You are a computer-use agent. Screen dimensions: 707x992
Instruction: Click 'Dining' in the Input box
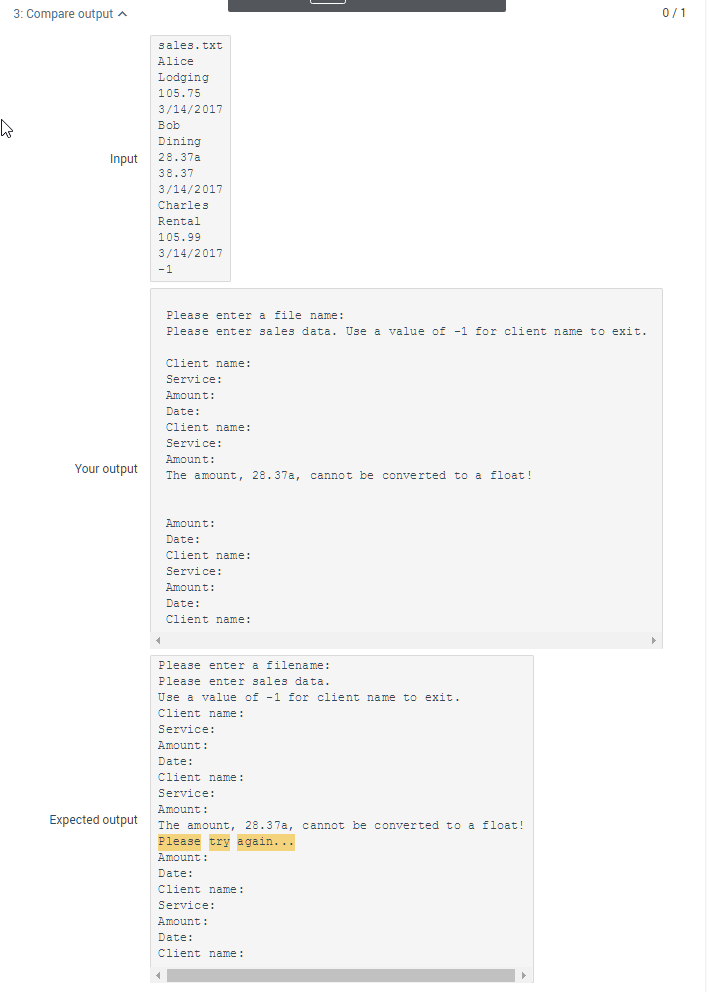[180, 141]
